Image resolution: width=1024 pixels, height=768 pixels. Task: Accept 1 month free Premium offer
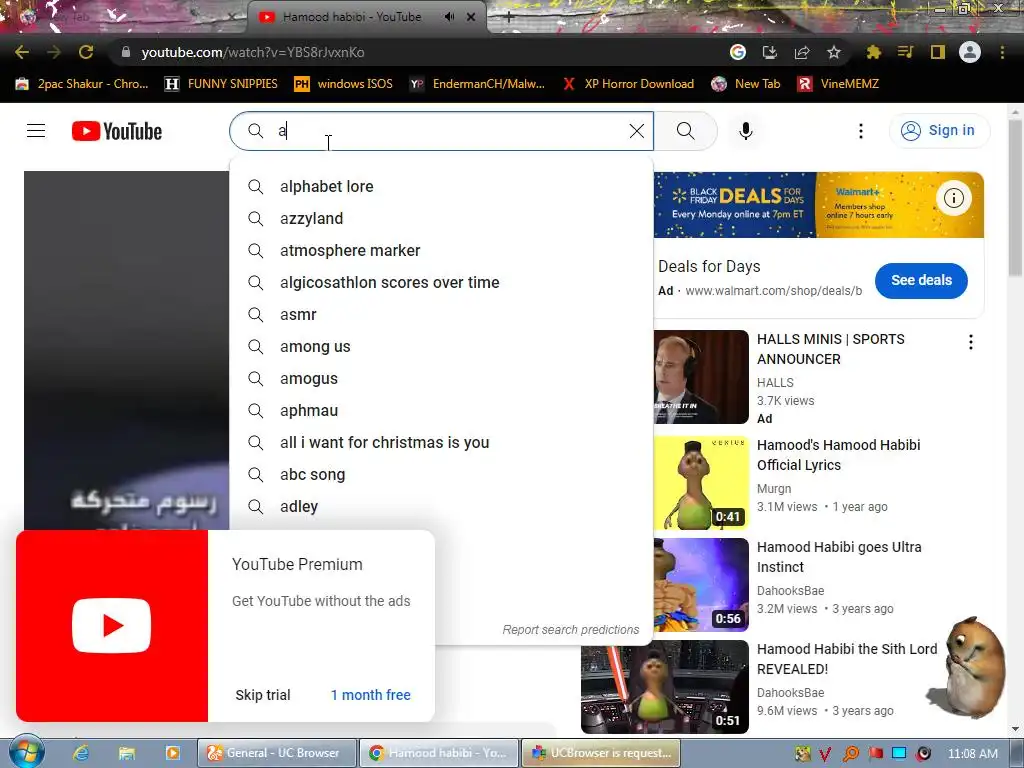click(x=370, y=695)
